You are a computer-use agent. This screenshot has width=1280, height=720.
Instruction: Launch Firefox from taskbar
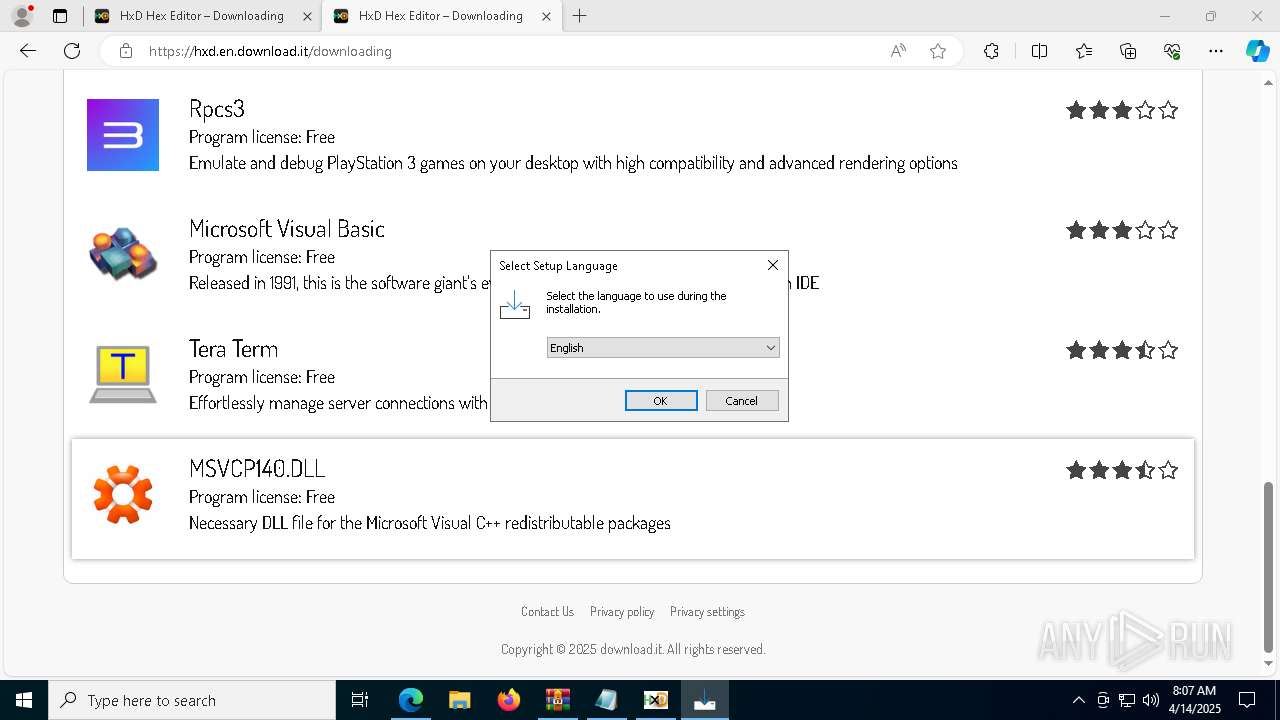tap(509, 700)
